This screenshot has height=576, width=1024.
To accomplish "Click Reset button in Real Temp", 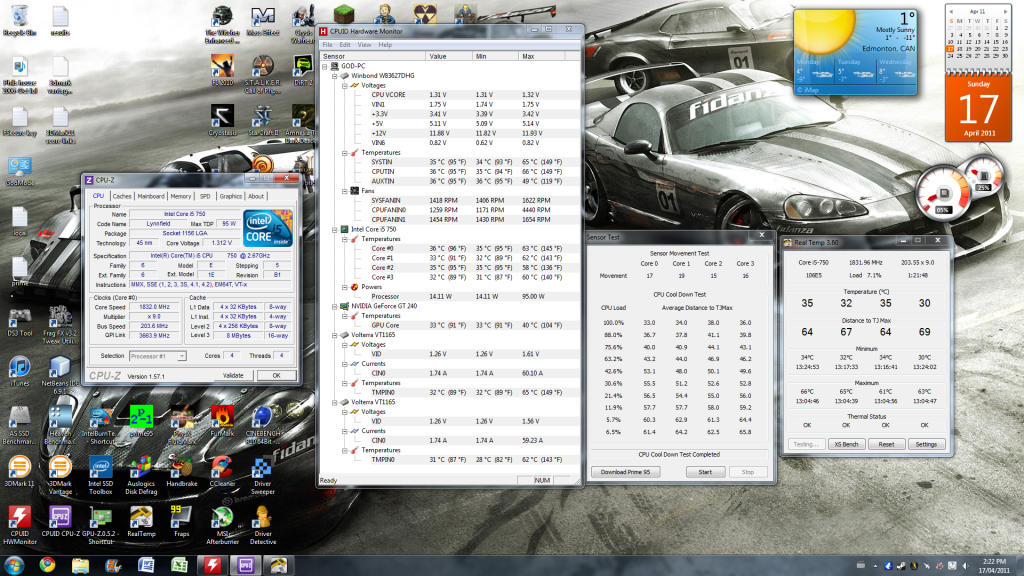I will [886, 444].
